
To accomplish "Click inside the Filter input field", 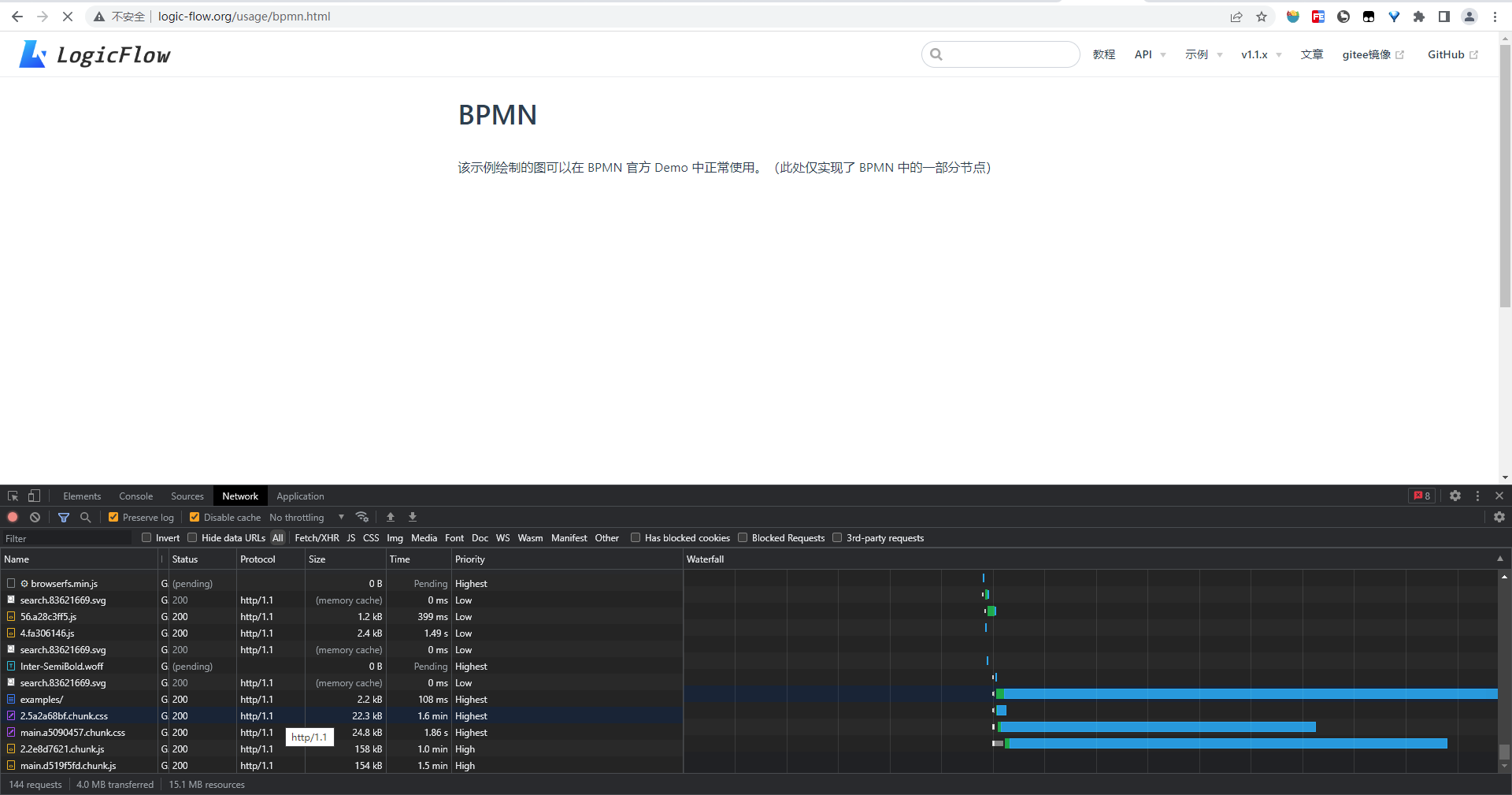I will [67, 537].
